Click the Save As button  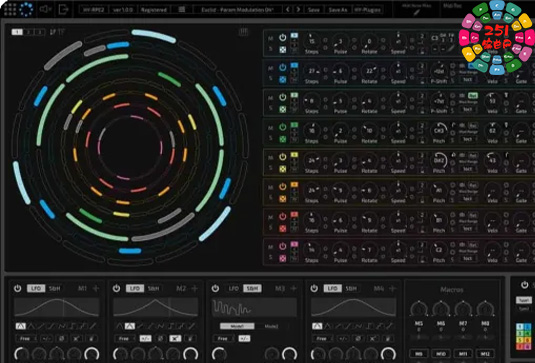tap(337, 10)
